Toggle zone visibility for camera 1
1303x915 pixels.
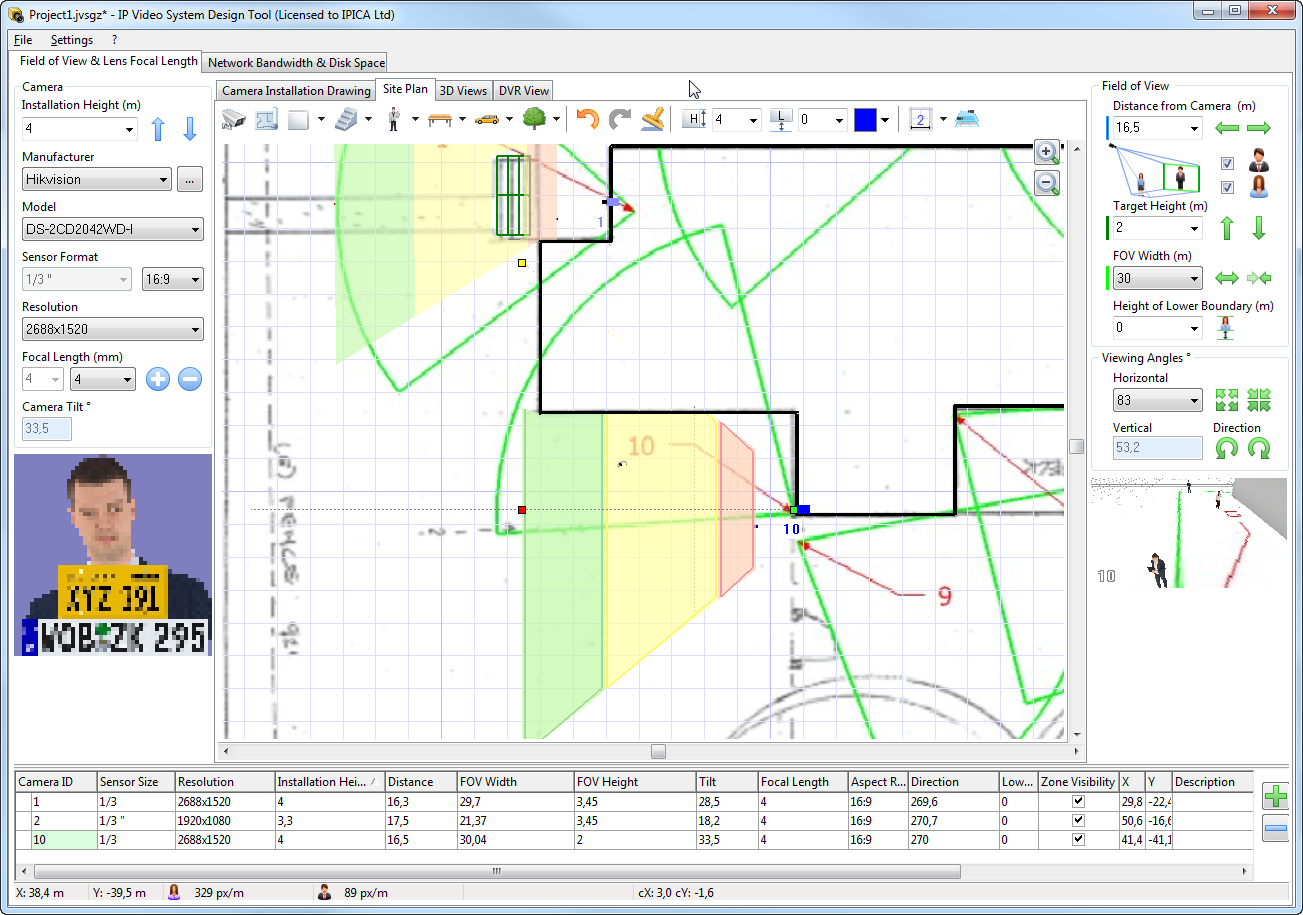(x=1077, y=801)
